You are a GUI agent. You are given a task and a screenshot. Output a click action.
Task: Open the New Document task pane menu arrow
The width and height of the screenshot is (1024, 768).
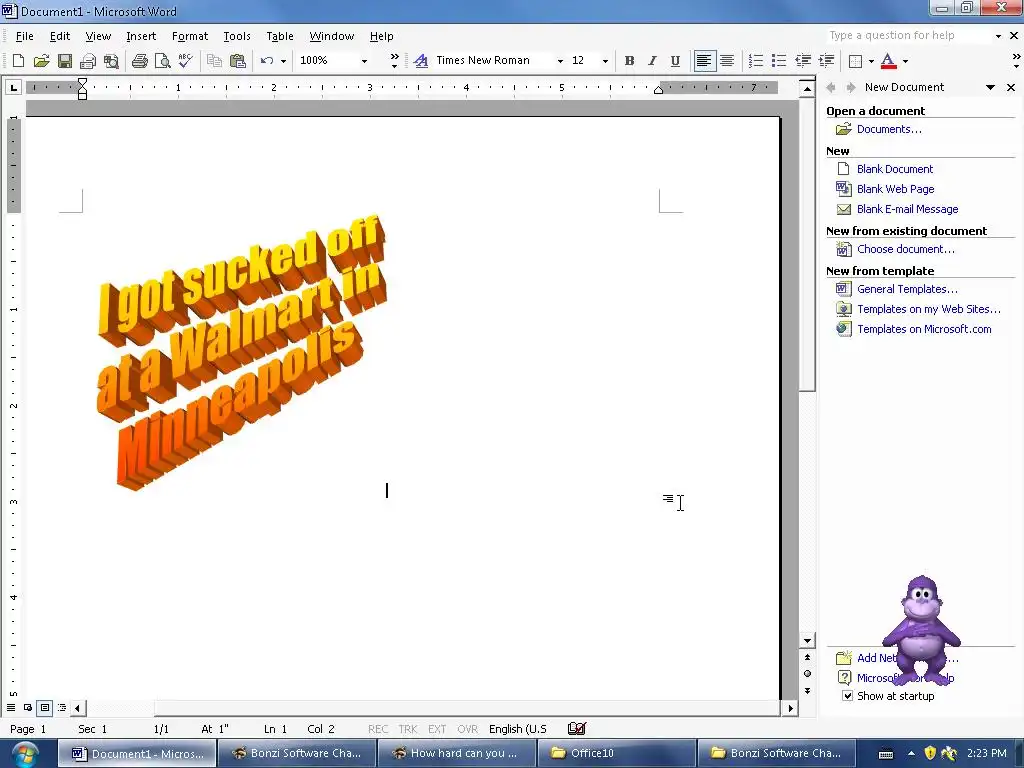click(x=990, y=87)
